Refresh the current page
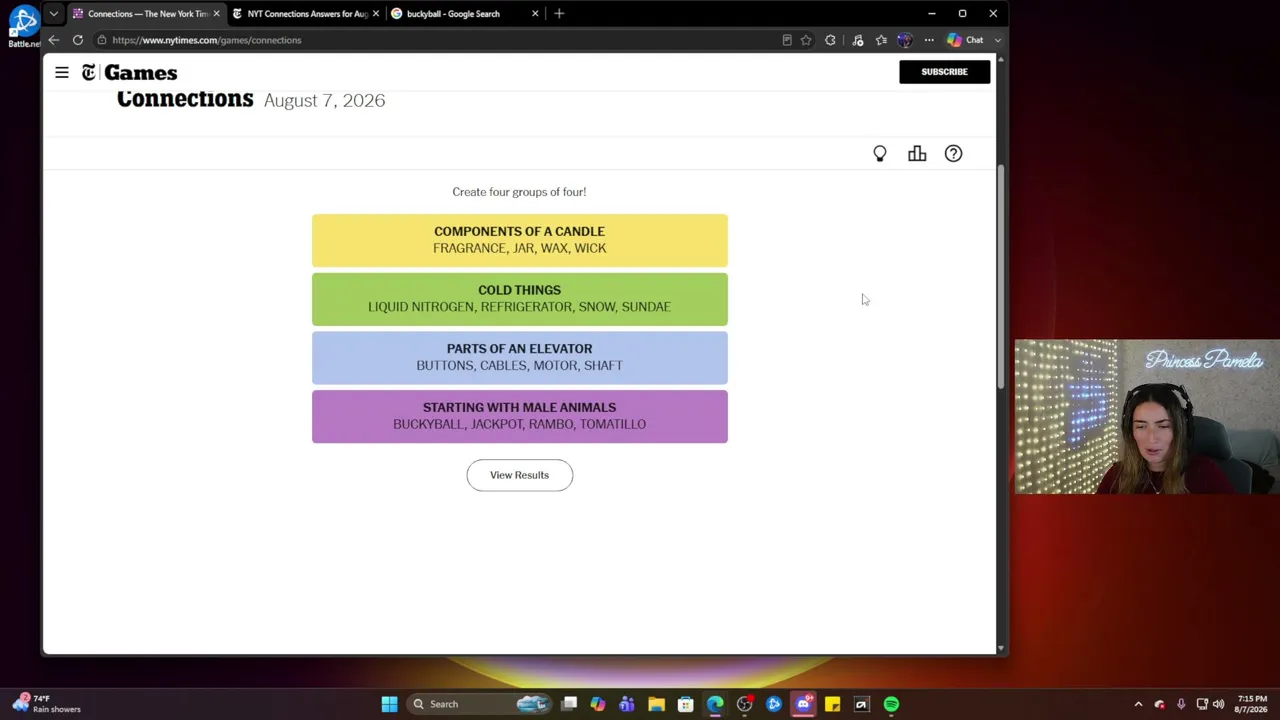Viewport: 1280px width, 720px height. (x=78, y=40)
